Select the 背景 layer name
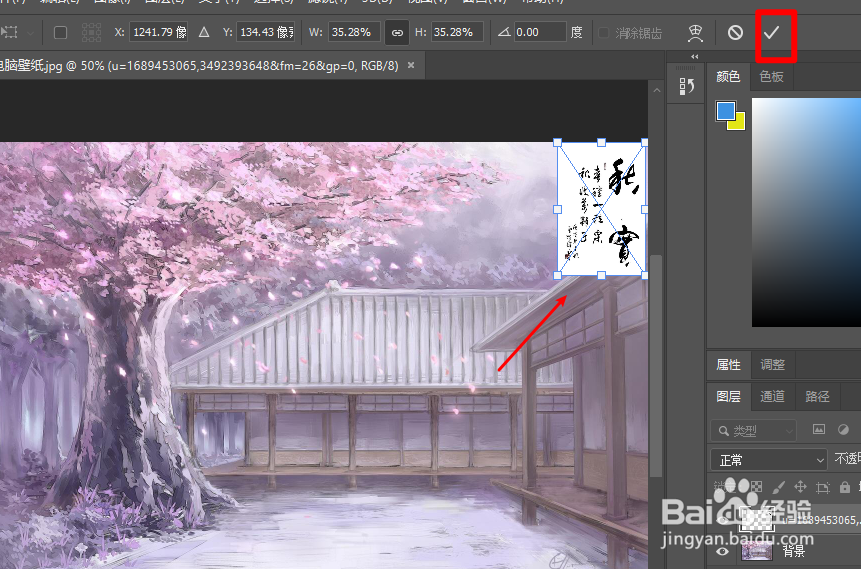Viewport: 861px width, 569px height. tap(794, 551)
